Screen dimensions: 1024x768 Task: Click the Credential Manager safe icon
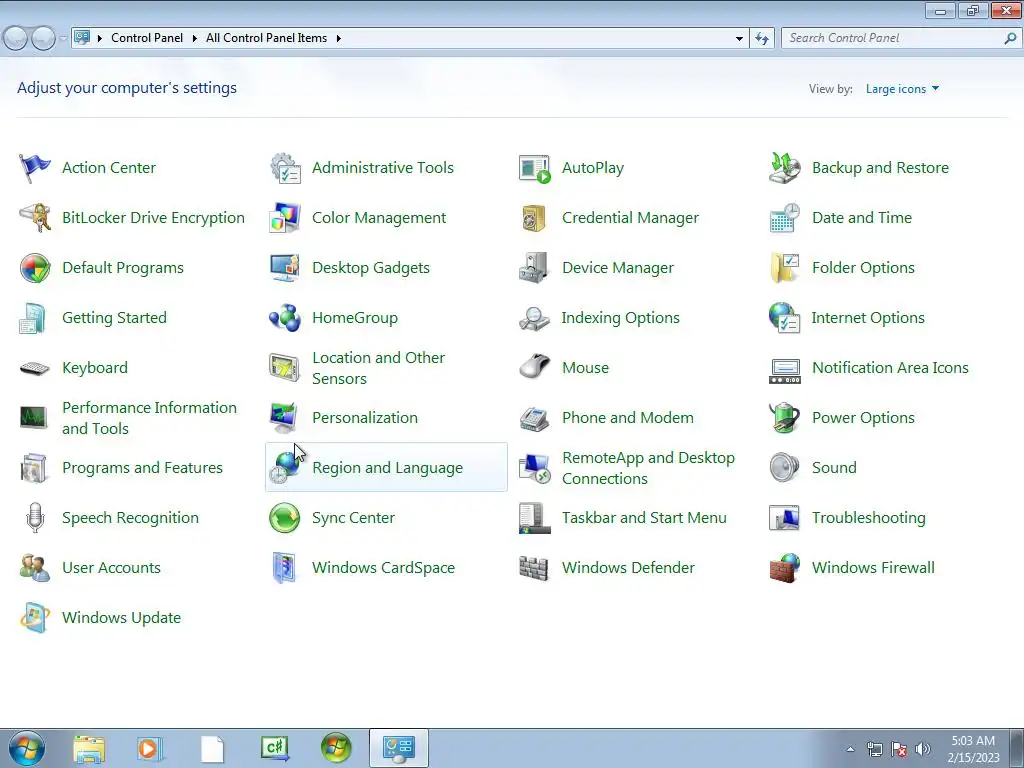click(535, 217)
